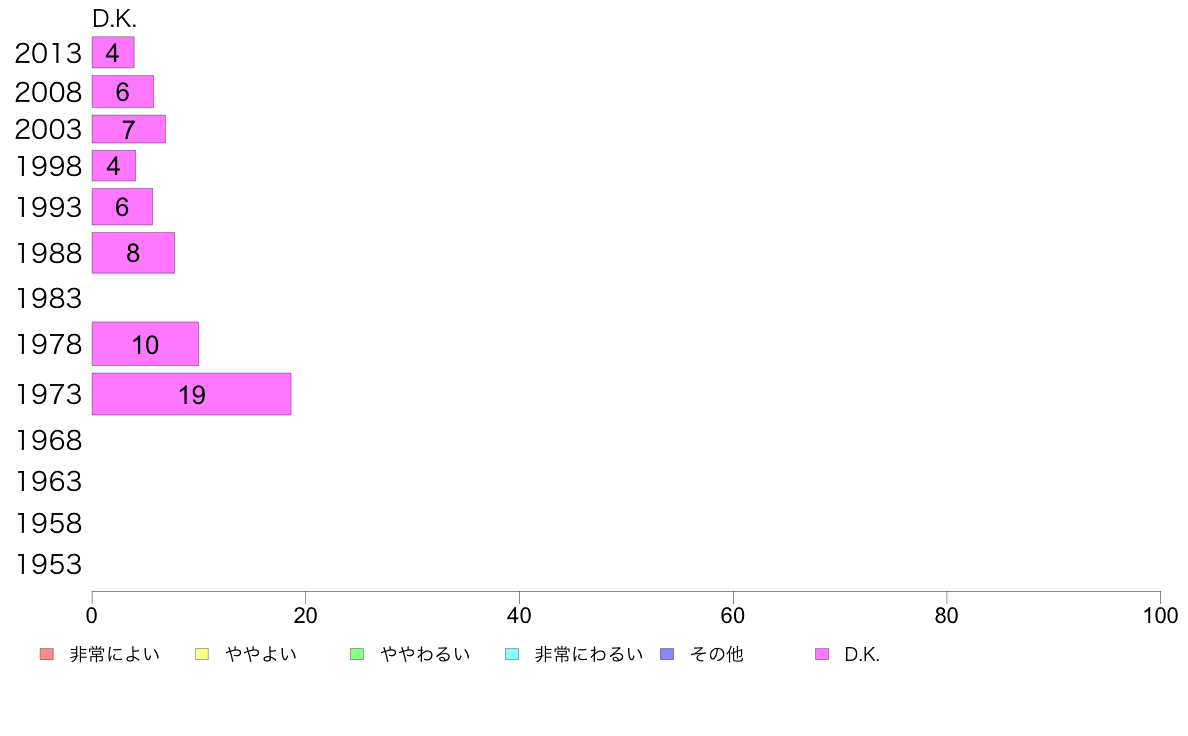Click the 100 axis tick label
Screen dimensions: 1188x736
pyautogui.click(x=1160, y=615)
